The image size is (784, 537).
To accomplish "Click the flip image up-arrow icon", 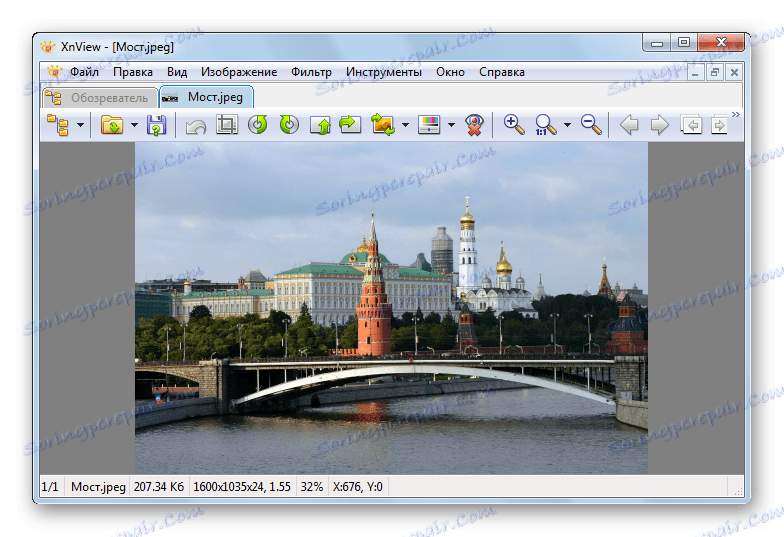I will (x=320, y=125).
